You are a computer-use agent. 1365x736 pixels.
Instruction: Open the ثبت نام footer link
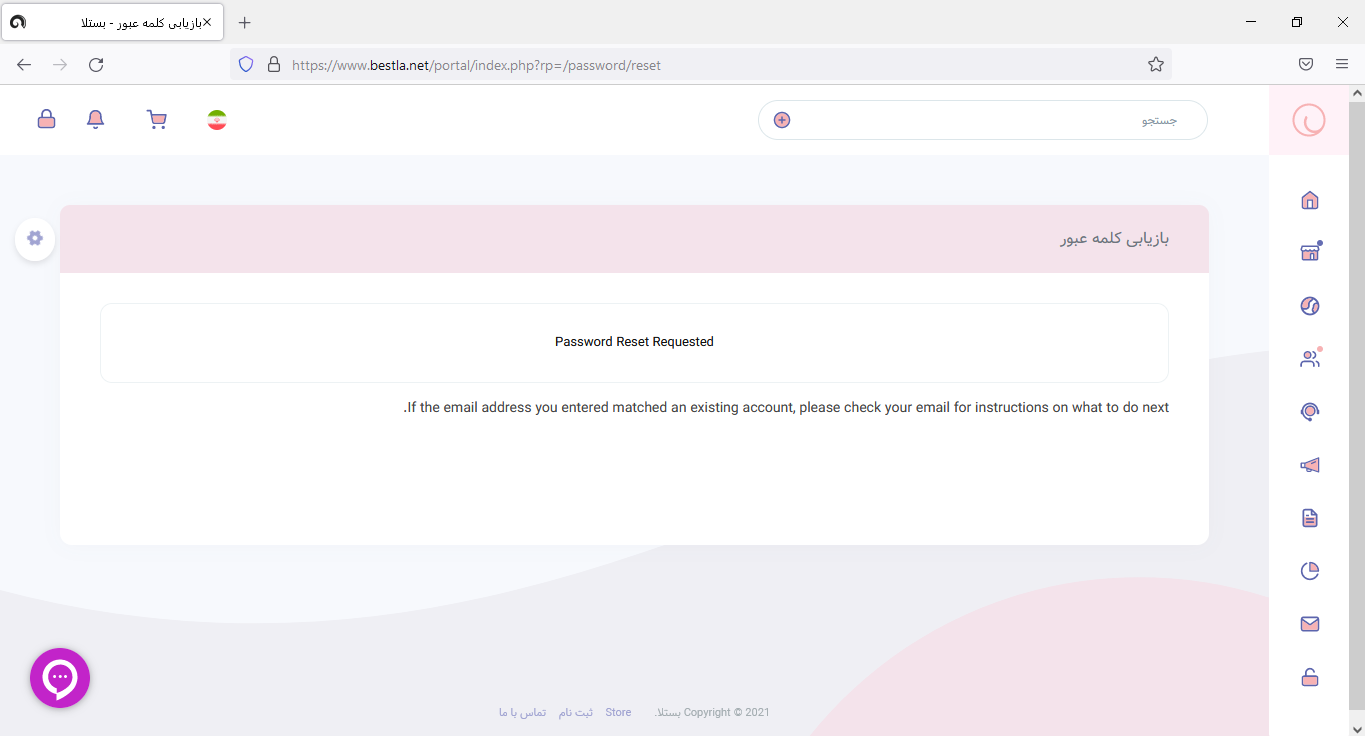[x=576, y=712]
